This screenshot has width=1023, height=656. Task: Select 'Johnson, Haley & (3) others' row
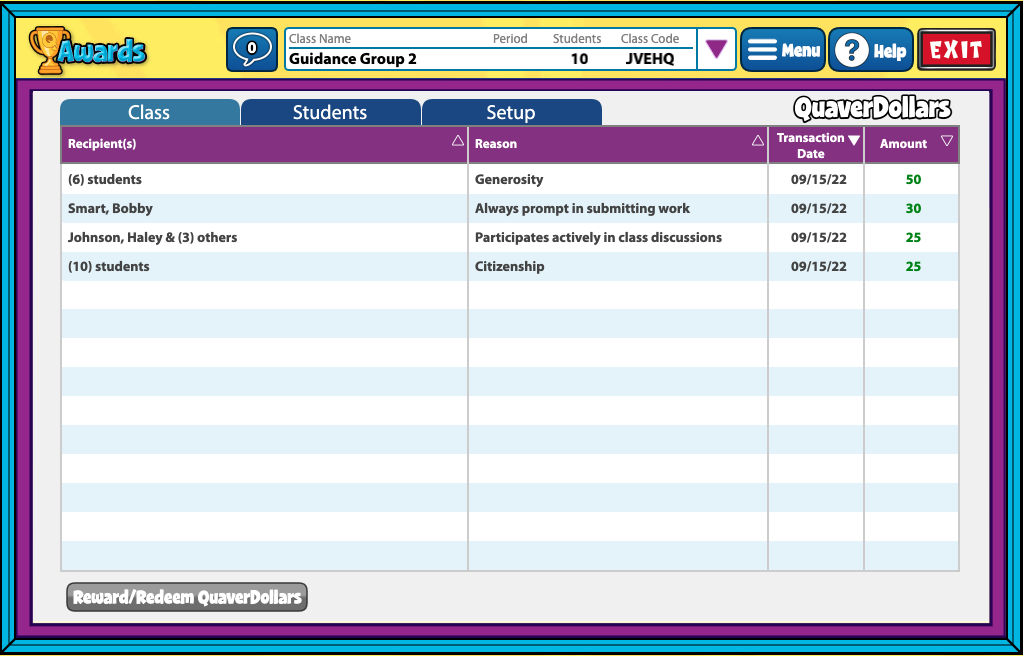(264, 238)
